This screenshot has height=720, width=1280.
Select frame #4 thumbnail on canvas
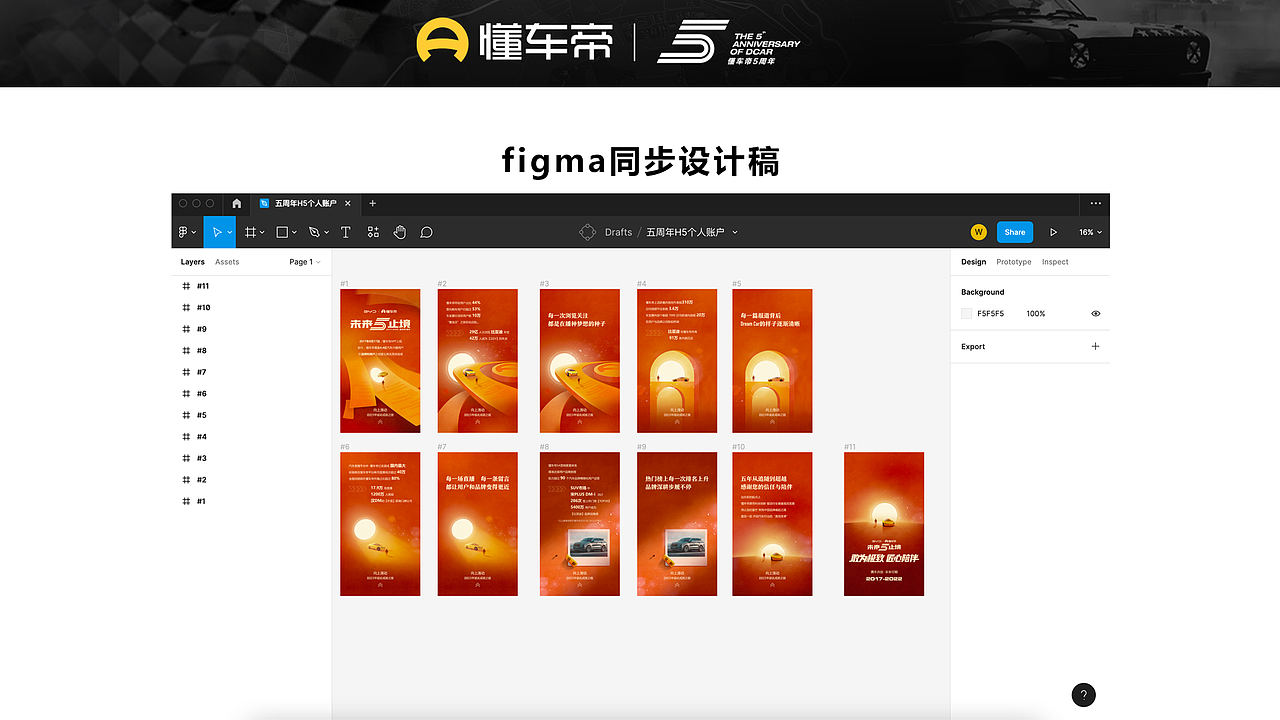click(x=677, y=361)
